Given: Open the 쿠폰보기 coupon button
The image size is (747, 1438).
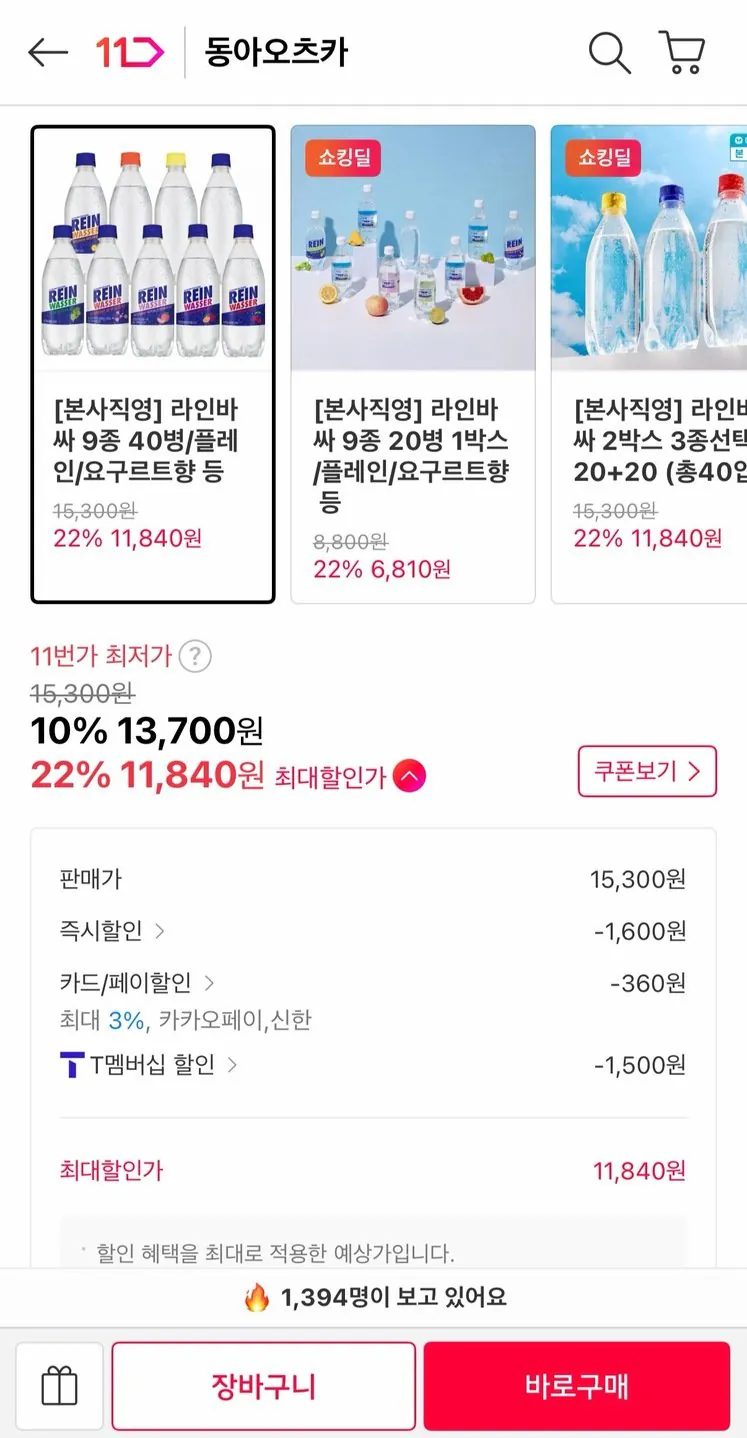Looking at the screenshot, I should click(647, 771).
